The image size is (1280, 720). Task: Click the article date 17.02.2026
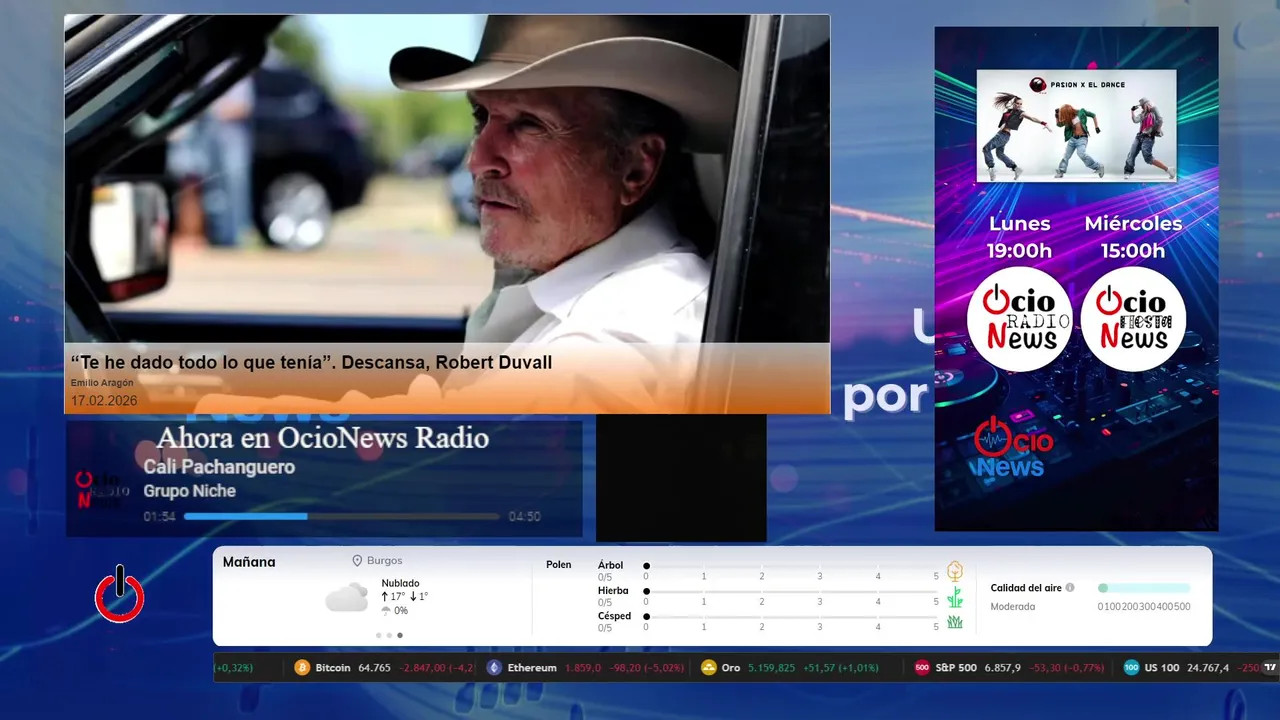pyautogui.click(x=104, y=401)
